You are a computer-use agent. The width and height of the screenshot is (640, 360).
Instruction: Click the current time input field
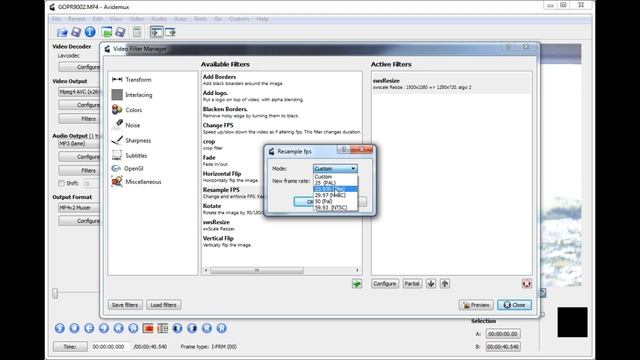click(x=109, y=347)
